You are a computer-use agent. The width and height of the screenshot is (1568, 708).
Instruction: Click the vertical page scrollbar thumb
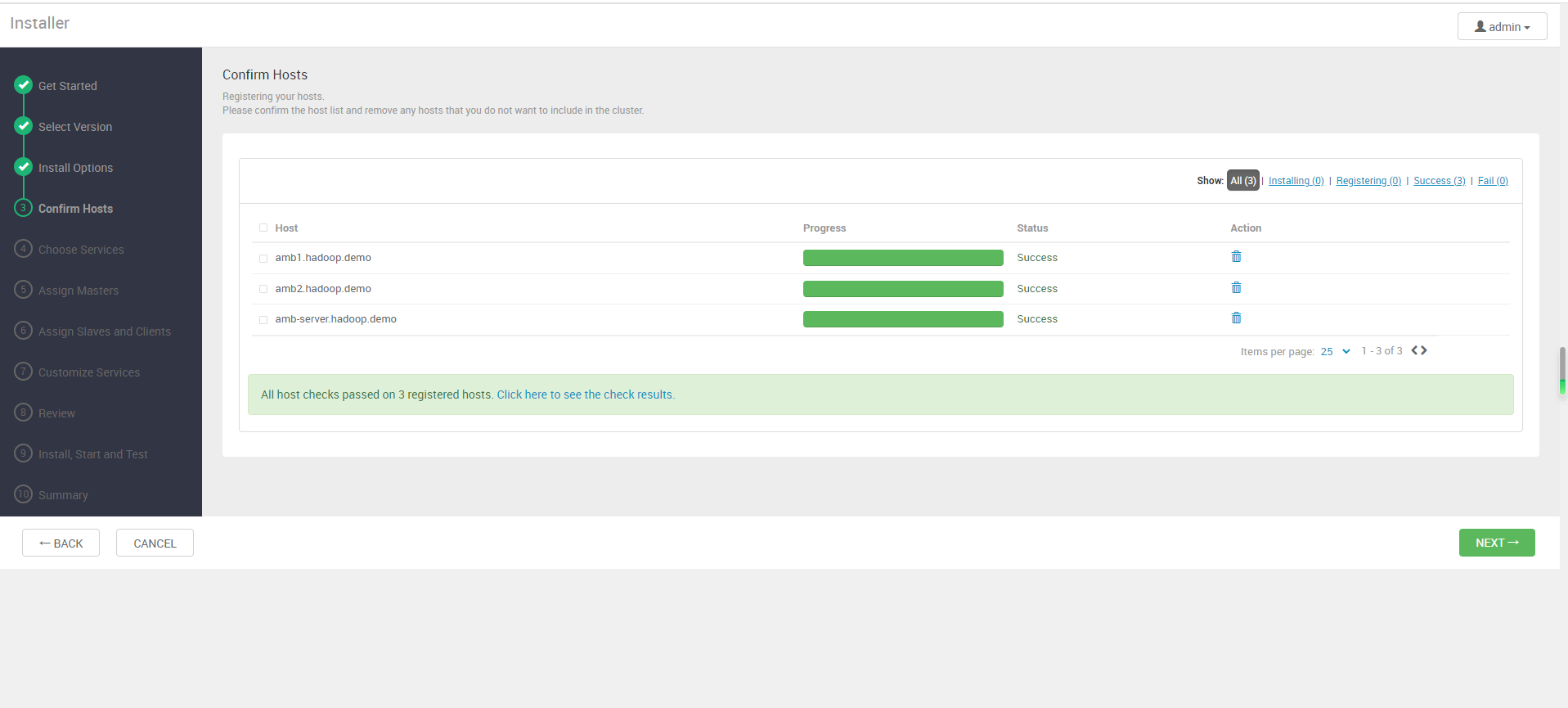(x=1562, y=371)
